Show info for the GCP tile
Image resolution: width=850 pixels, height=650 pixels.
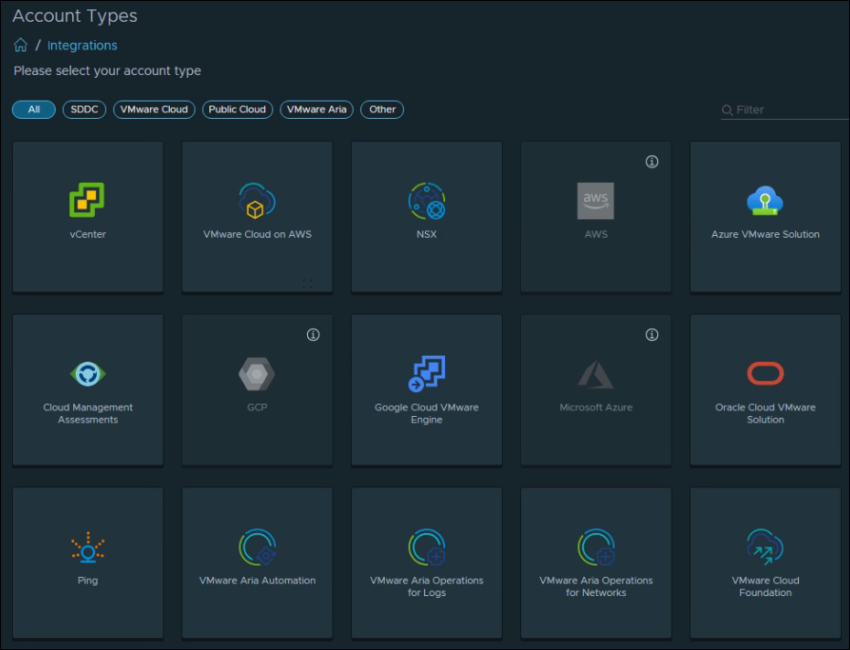click(x=313, y=335)
